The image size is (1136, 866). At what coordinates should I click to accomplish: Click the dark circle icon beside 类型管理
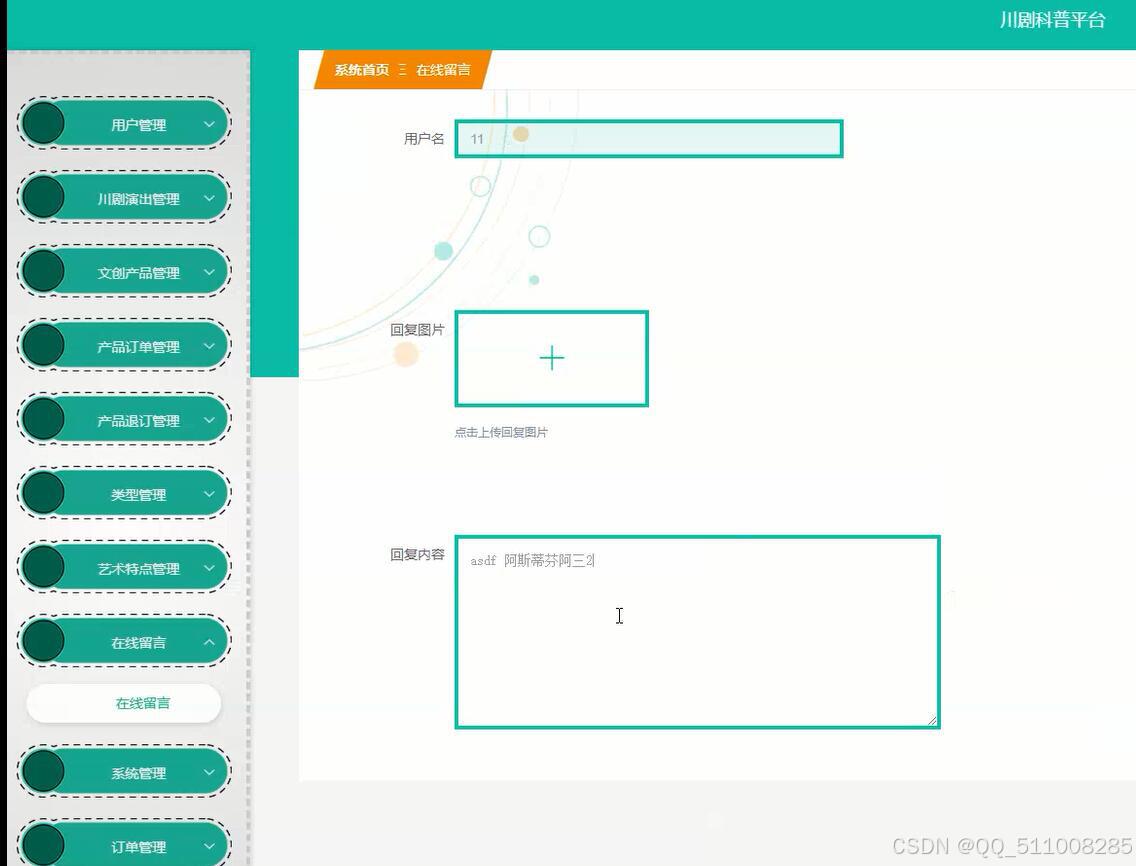point(43,493)
